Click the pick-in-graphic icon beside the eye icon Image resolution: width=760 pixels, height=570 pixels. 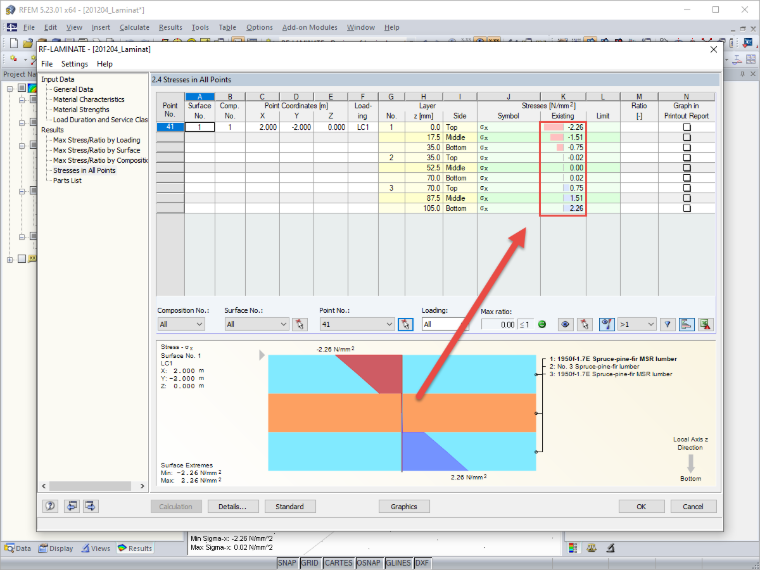585,324
